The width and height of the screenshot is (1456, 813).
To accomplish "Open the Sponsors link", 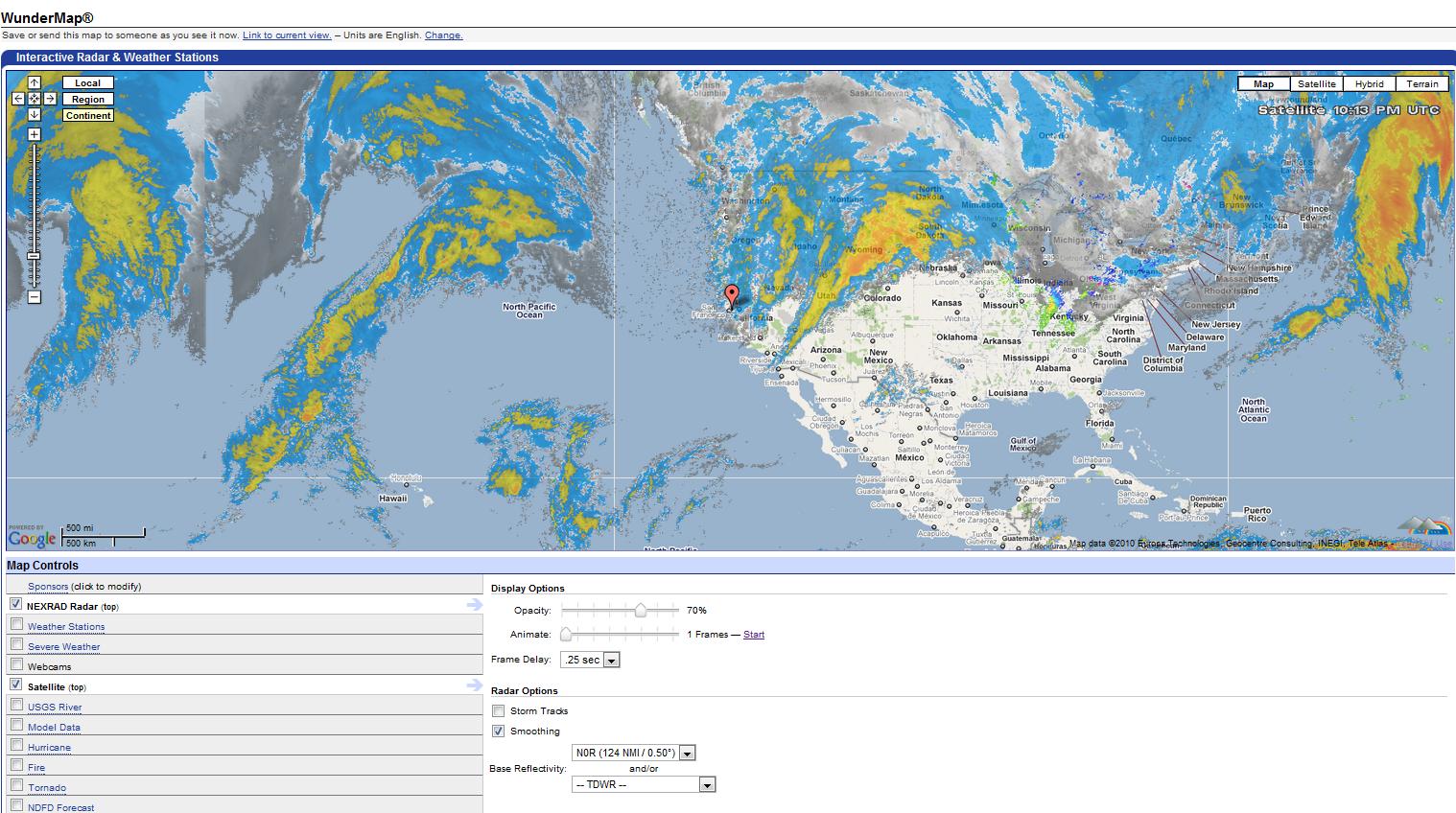I will tap(48, 586).
